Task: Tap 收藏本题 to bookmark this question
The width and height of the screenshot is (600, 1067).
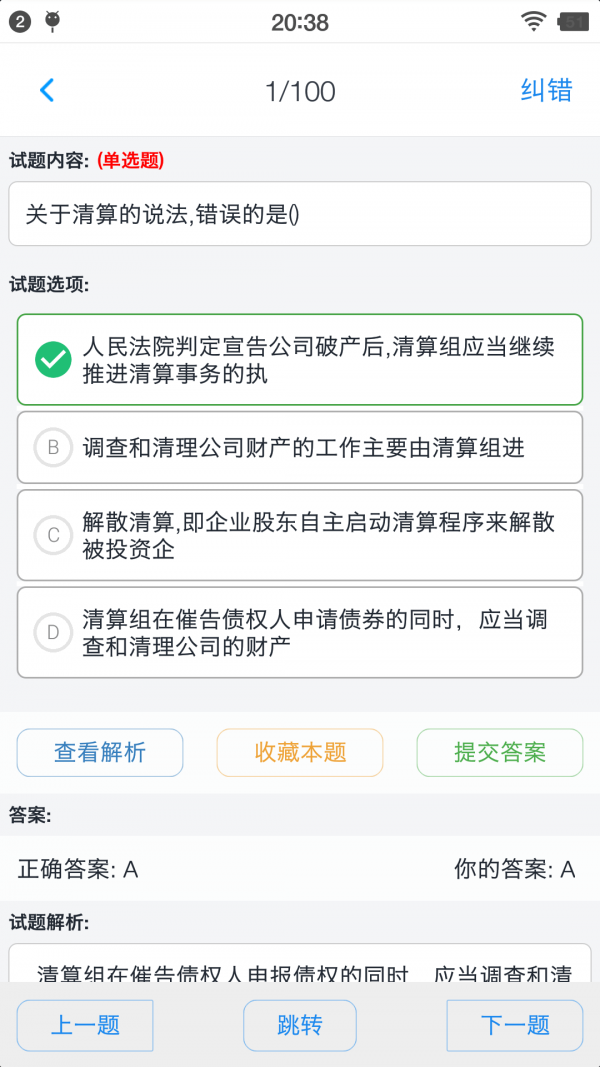Action: [299, 752]
